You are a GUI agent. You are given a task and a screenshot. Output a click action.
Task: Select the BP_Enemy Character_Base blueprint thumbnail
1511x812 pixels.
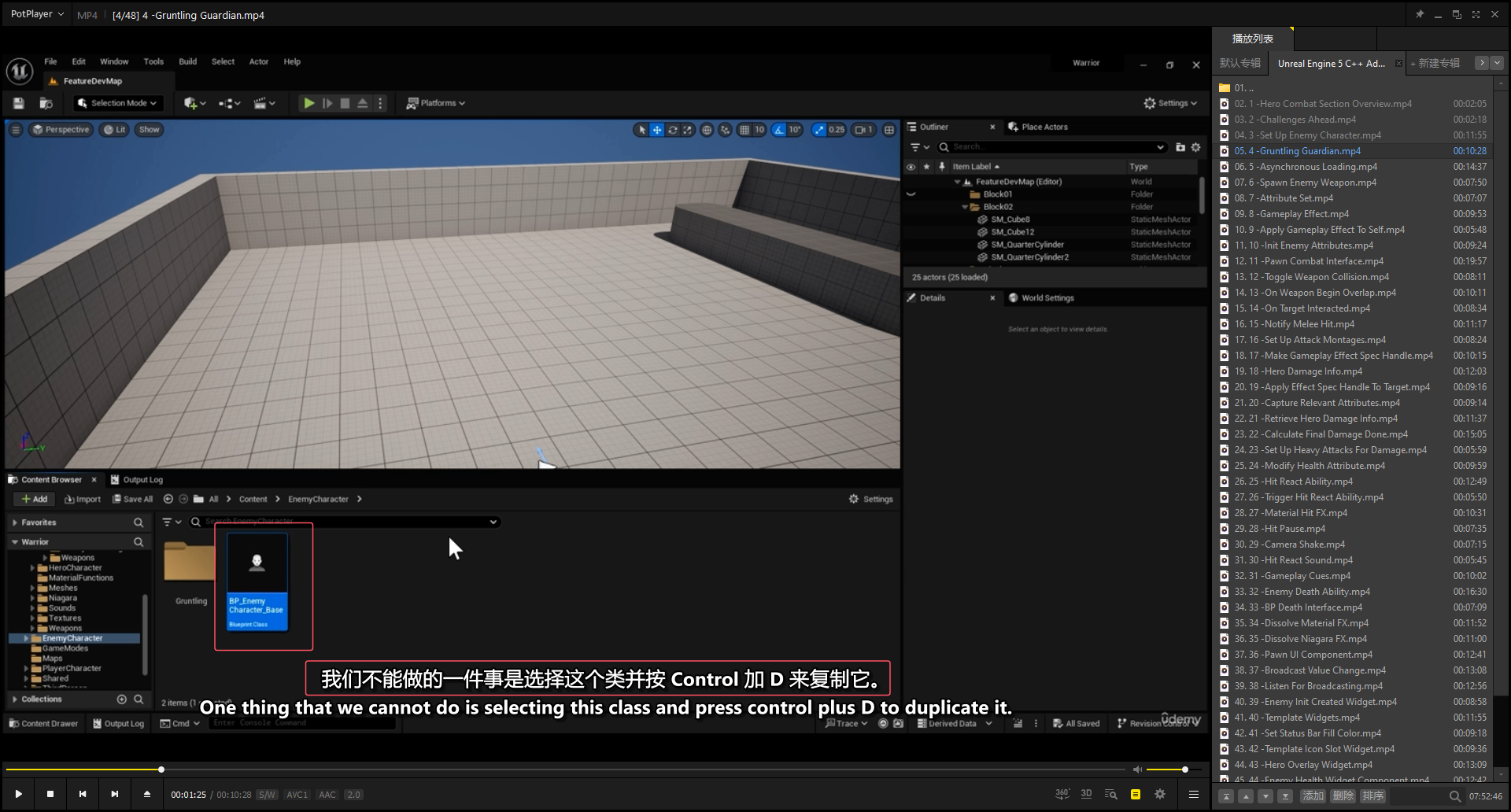coord(257,582)
